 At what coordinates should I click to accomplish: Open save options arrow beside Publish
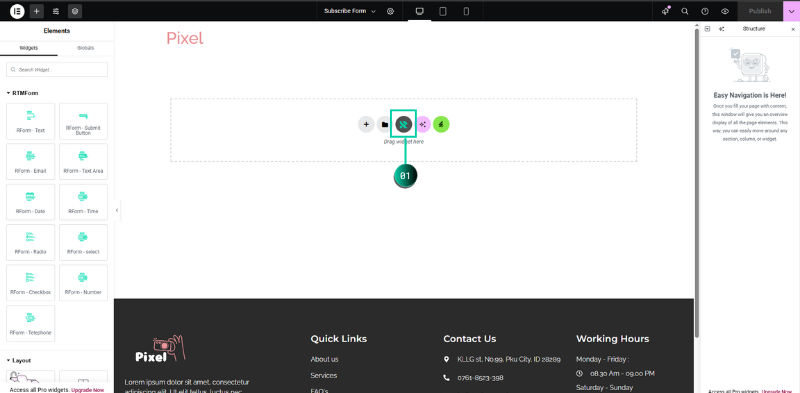pos(791,11)
